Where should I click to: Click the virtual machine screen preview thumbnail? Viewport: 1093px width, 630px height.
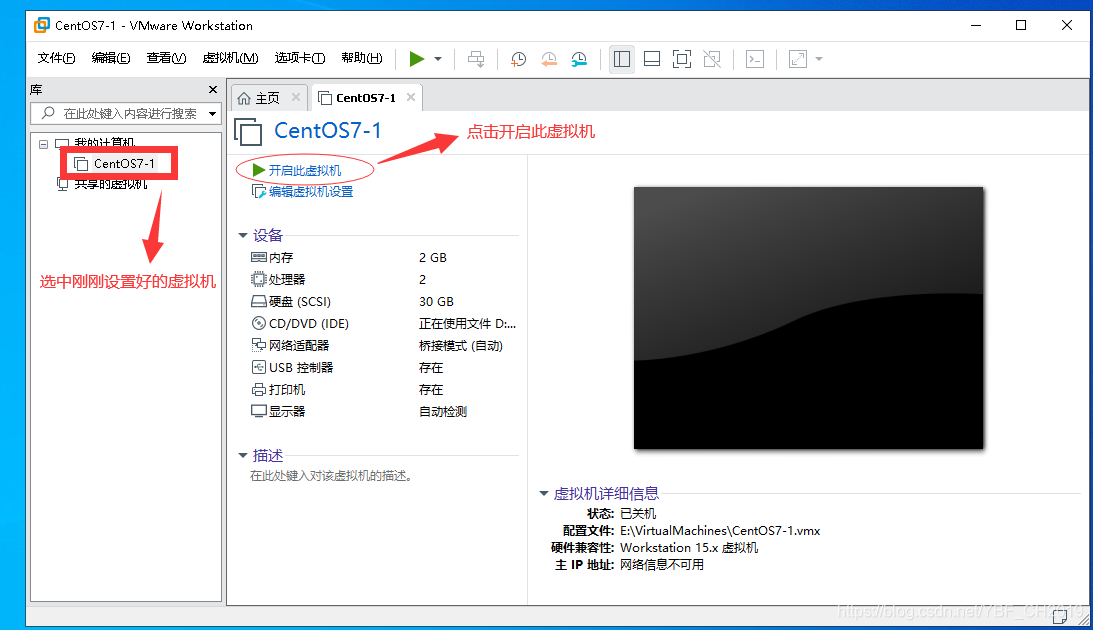(x=809, y=318)
